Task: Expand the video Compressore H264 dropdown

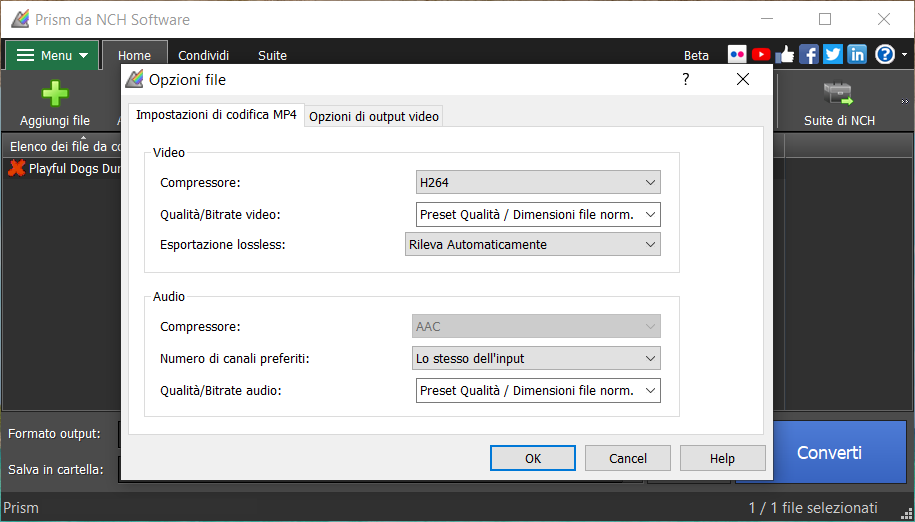Action: 538,182
